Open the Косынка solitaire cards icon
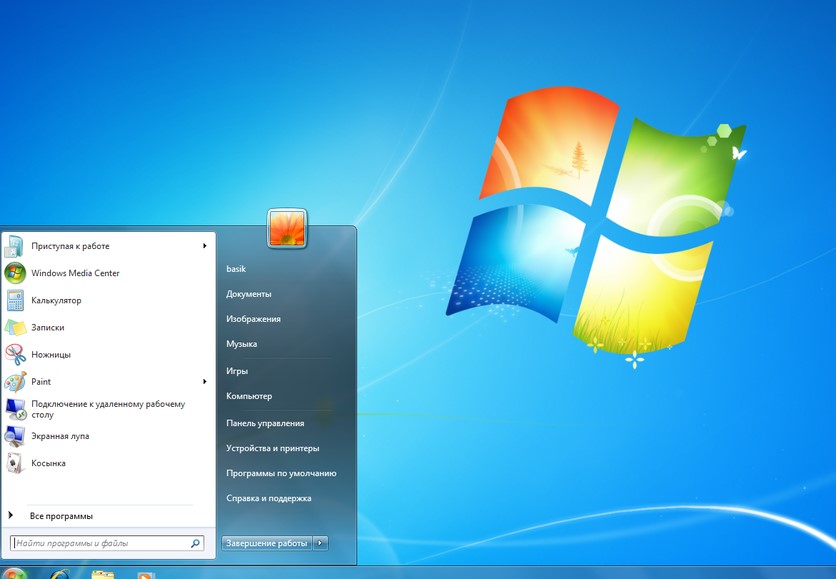Viewport: 836px width, 579px height. pos(15,463)
